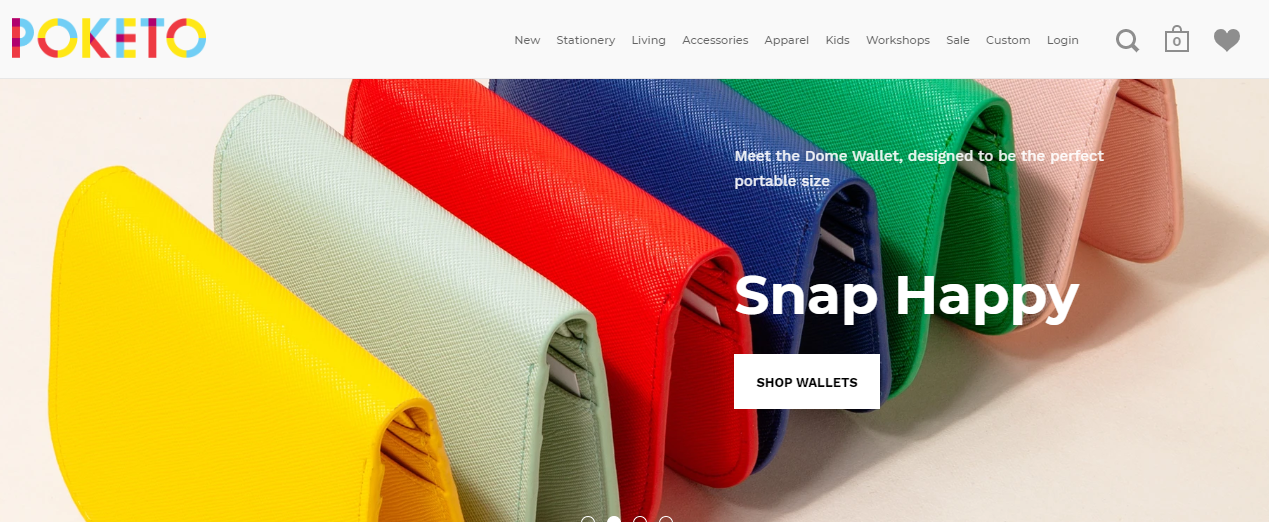Select the active second carousel dot
1269x522 pixels.
pos(614,519)
